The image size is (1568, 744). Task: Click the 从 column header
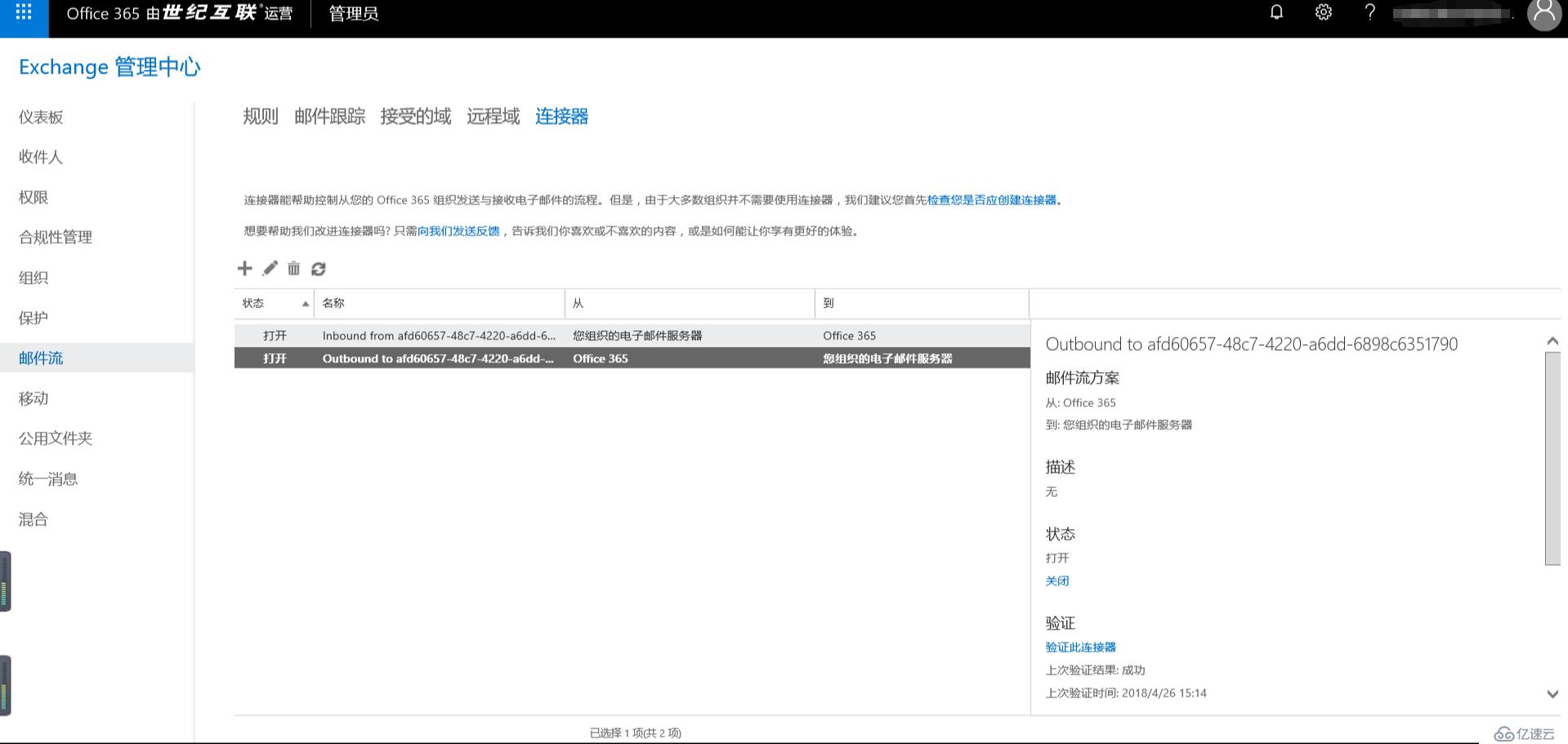(690, 303)
